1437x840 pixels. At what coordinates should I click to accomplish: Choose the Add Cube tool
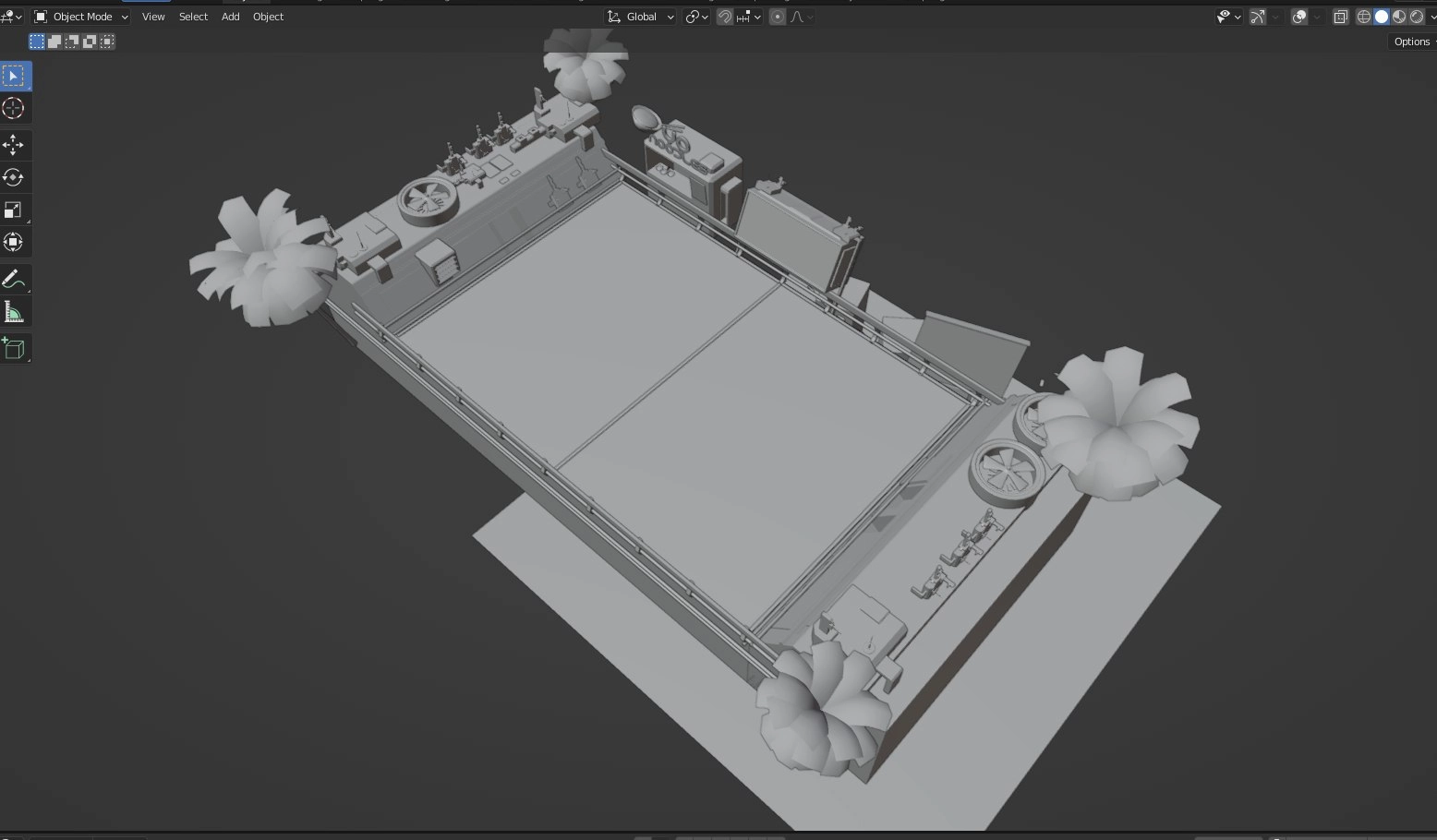[x=14, y=349]
